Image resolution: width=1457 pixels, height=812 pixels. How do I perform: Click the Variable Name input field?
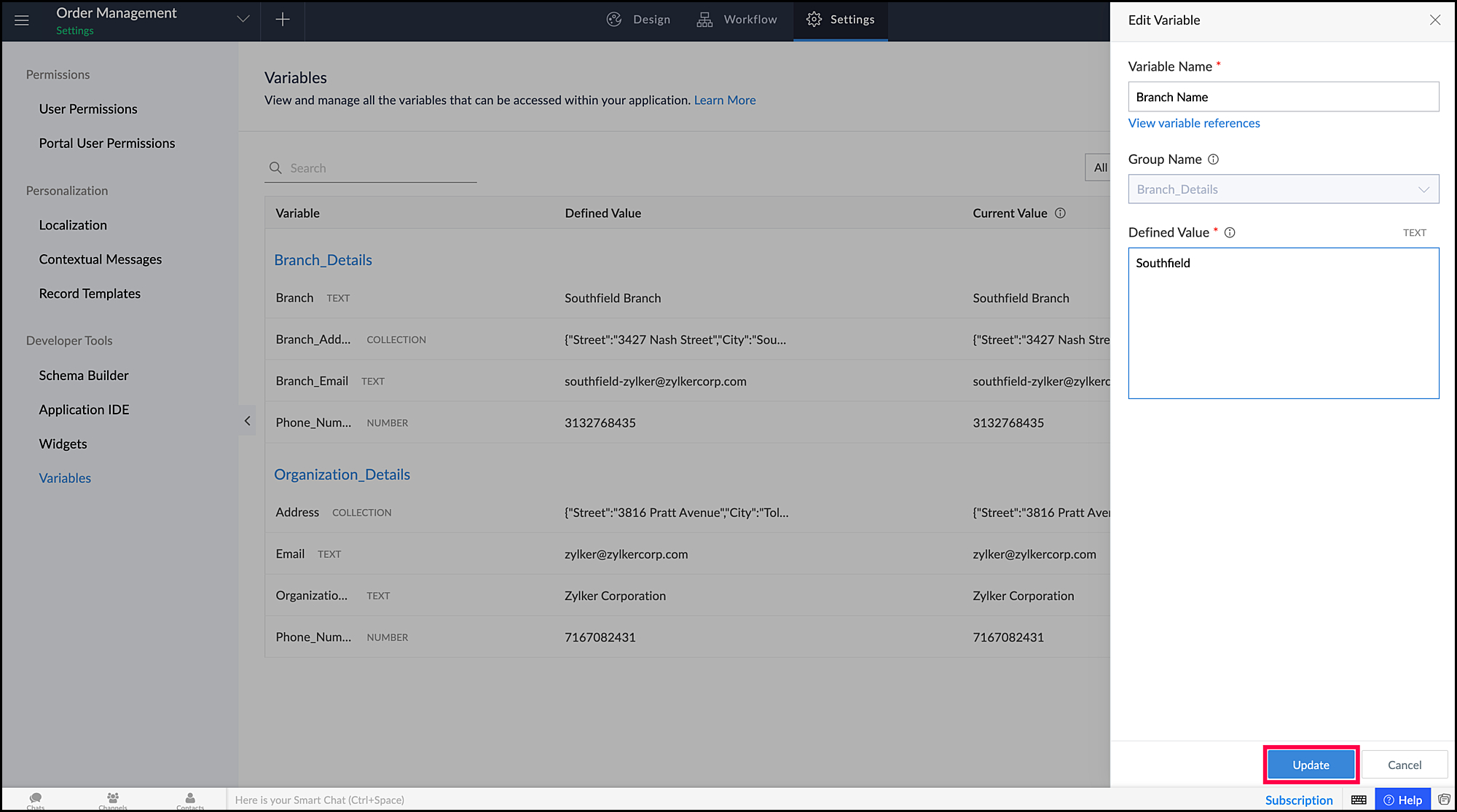(x=1283, y=97)
